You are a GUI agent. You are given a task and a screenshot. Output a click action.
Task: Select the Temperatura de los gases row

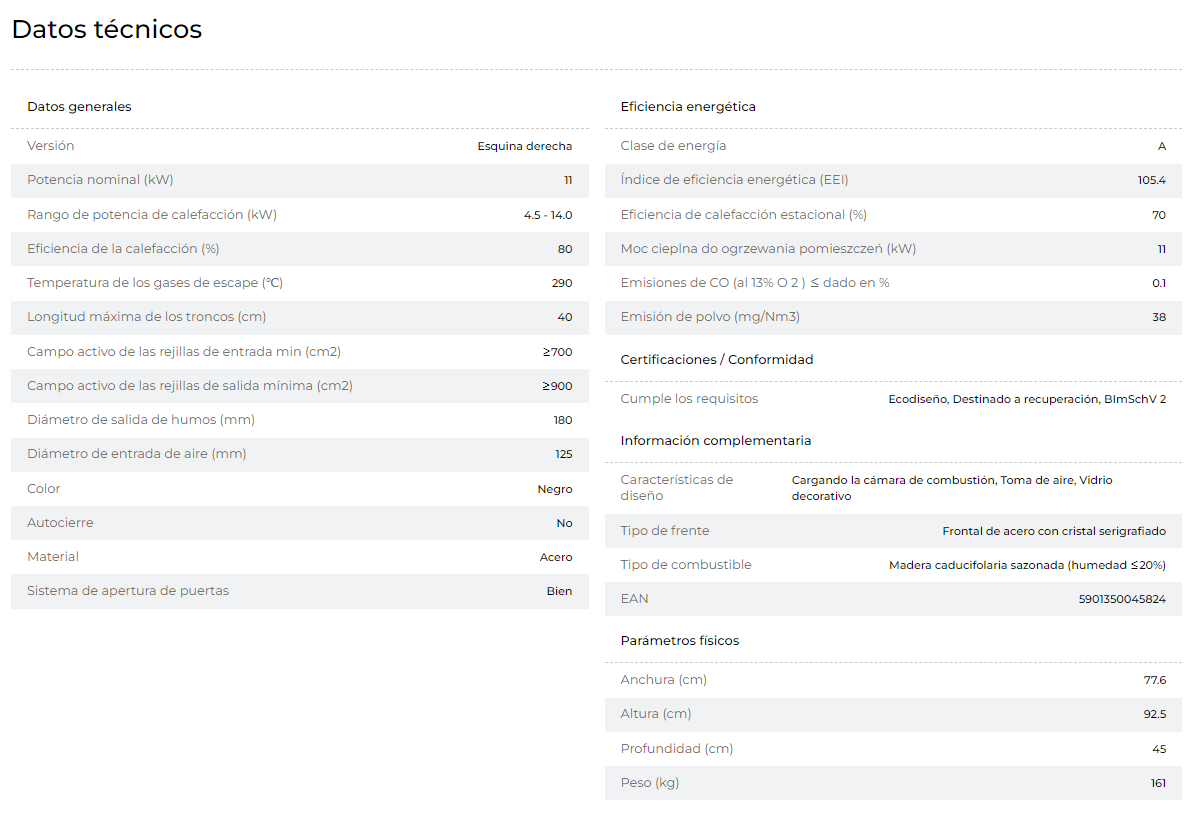point(300,283)
